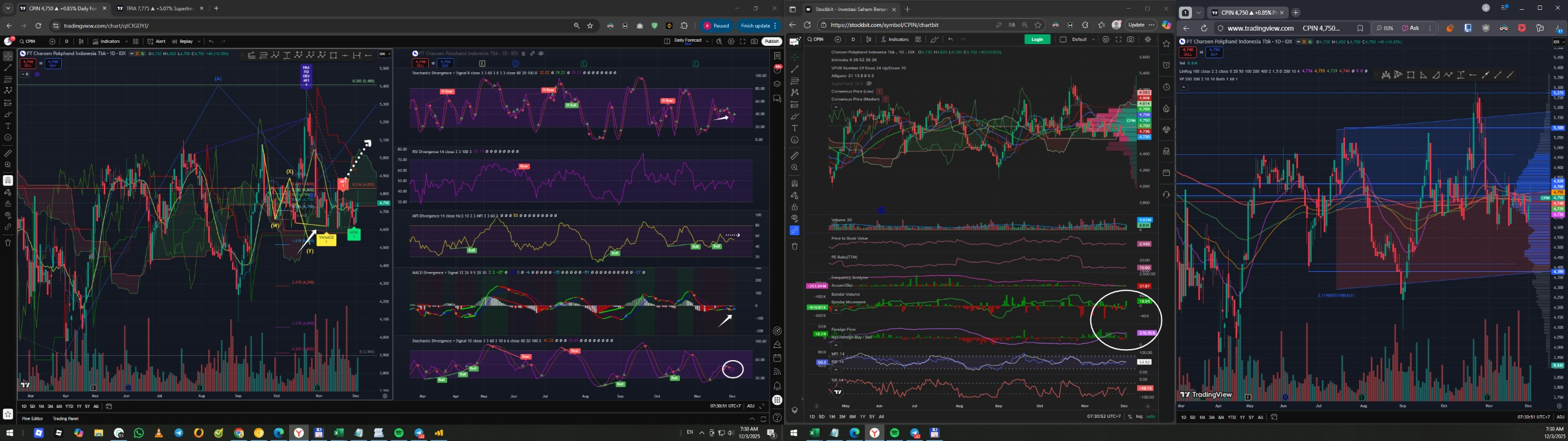Open Indicators in left TradingView window

click(x=106, y=41)
